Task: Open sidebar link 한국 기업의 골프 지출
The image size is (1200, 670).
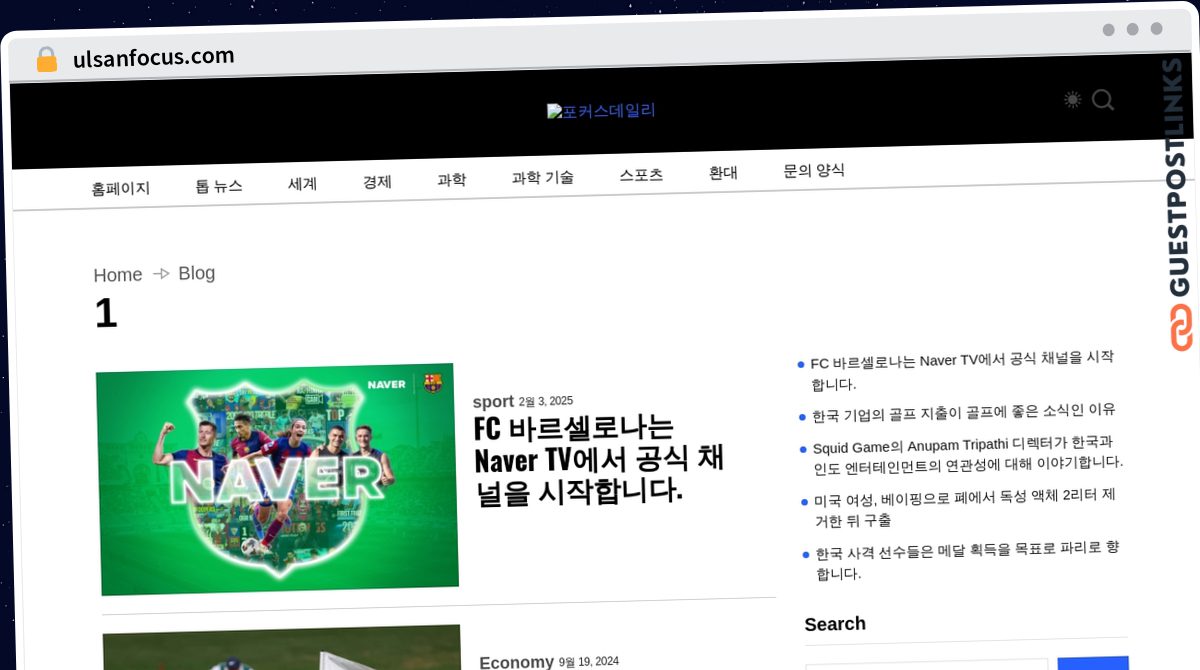Action: 964,412
